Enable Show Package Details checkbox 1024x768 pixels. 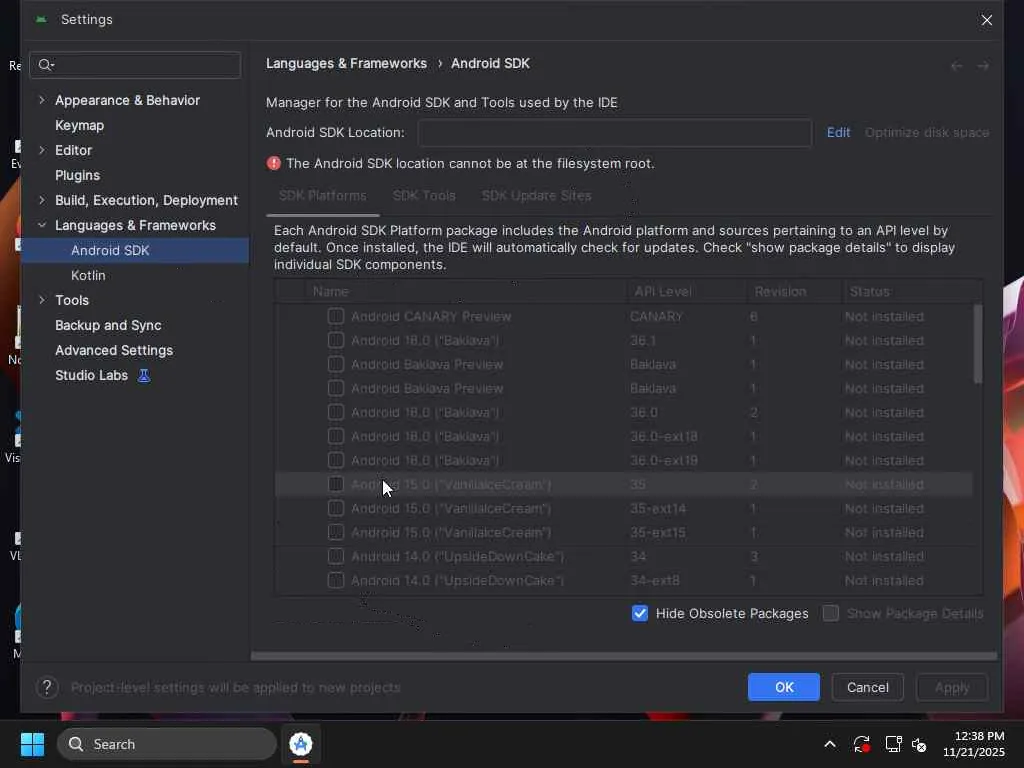(x=831, y=613)
